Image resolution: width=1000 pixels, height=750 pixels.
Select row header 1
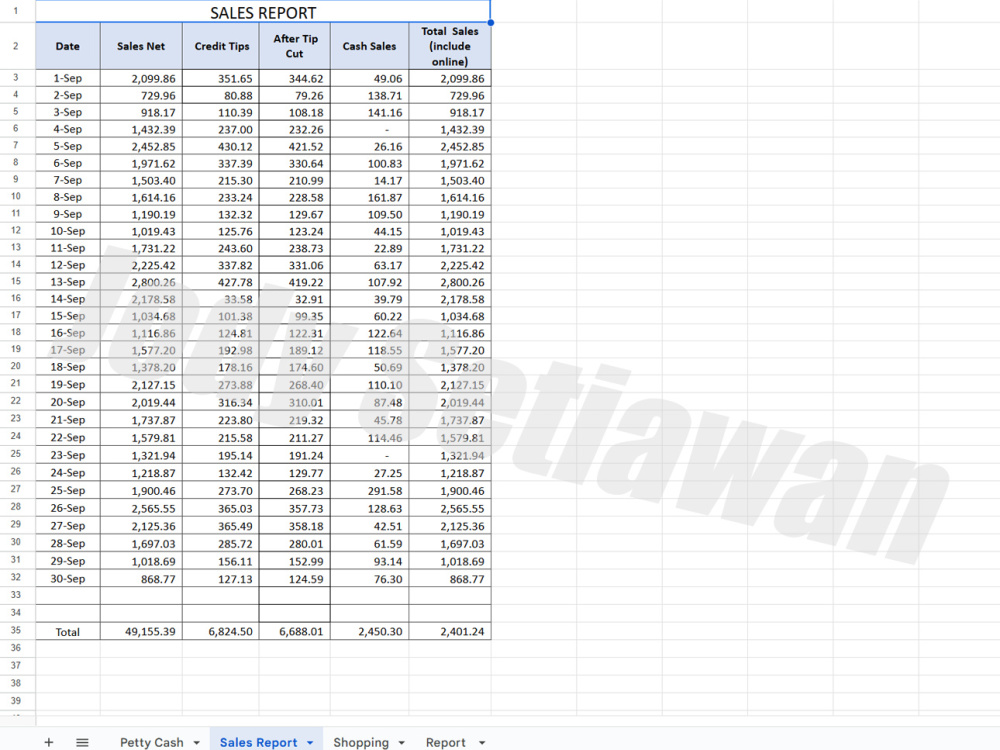pyautogui.click(x=16, y=11)
